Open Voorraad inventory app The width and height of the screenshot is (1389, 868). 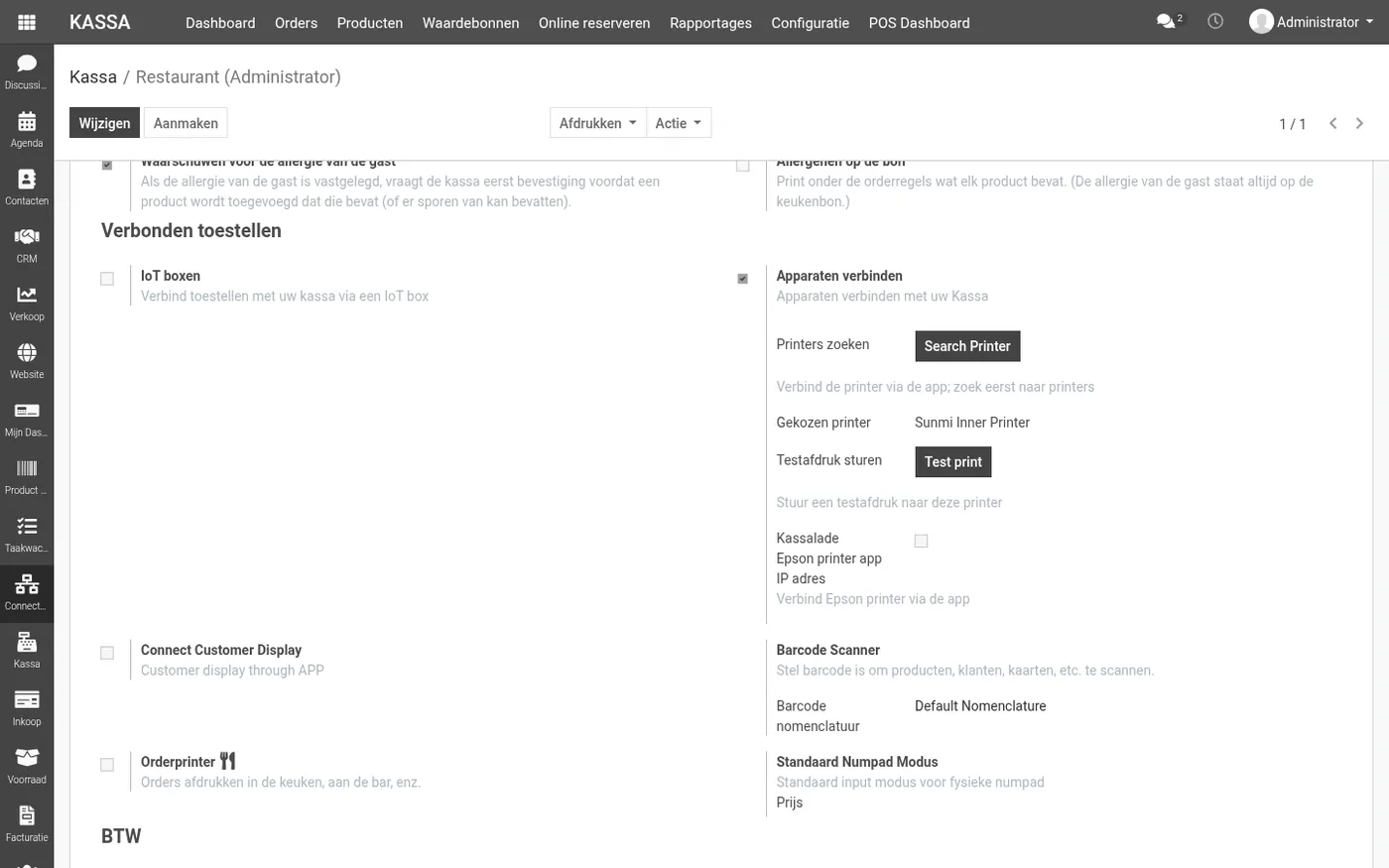tap(27, 766)
